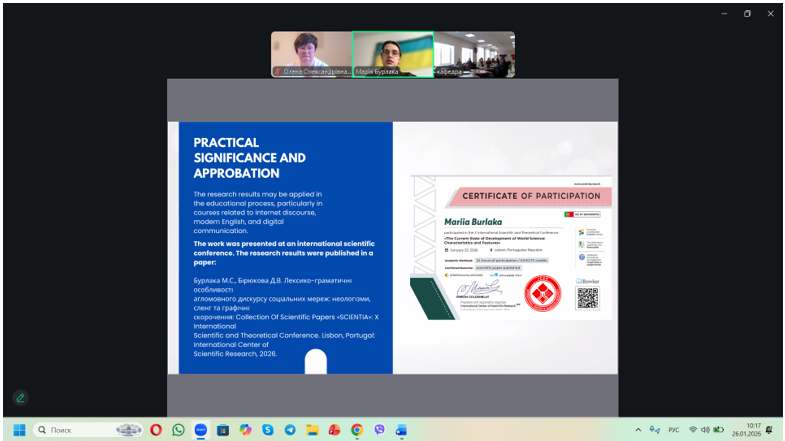Open Google Chrome from the taskbar
785x441 pixels.
click(x=356, y=430)
